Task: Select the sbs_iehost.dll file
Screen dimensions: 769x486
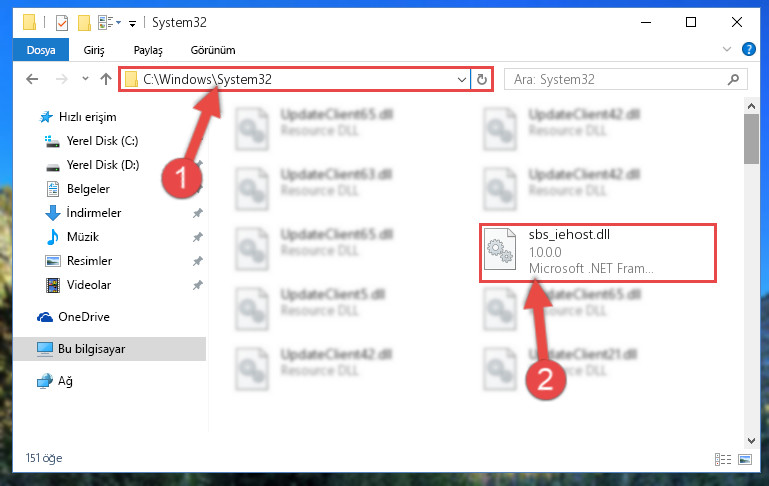Action: tap(598, 253)
